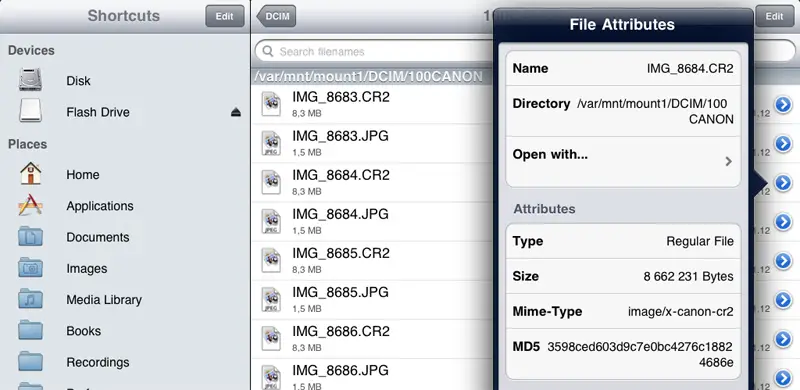The height and width of the screenshot is (390, 800).
Task: Click the MD5 hash value
Action: click(x=641, y=355)
